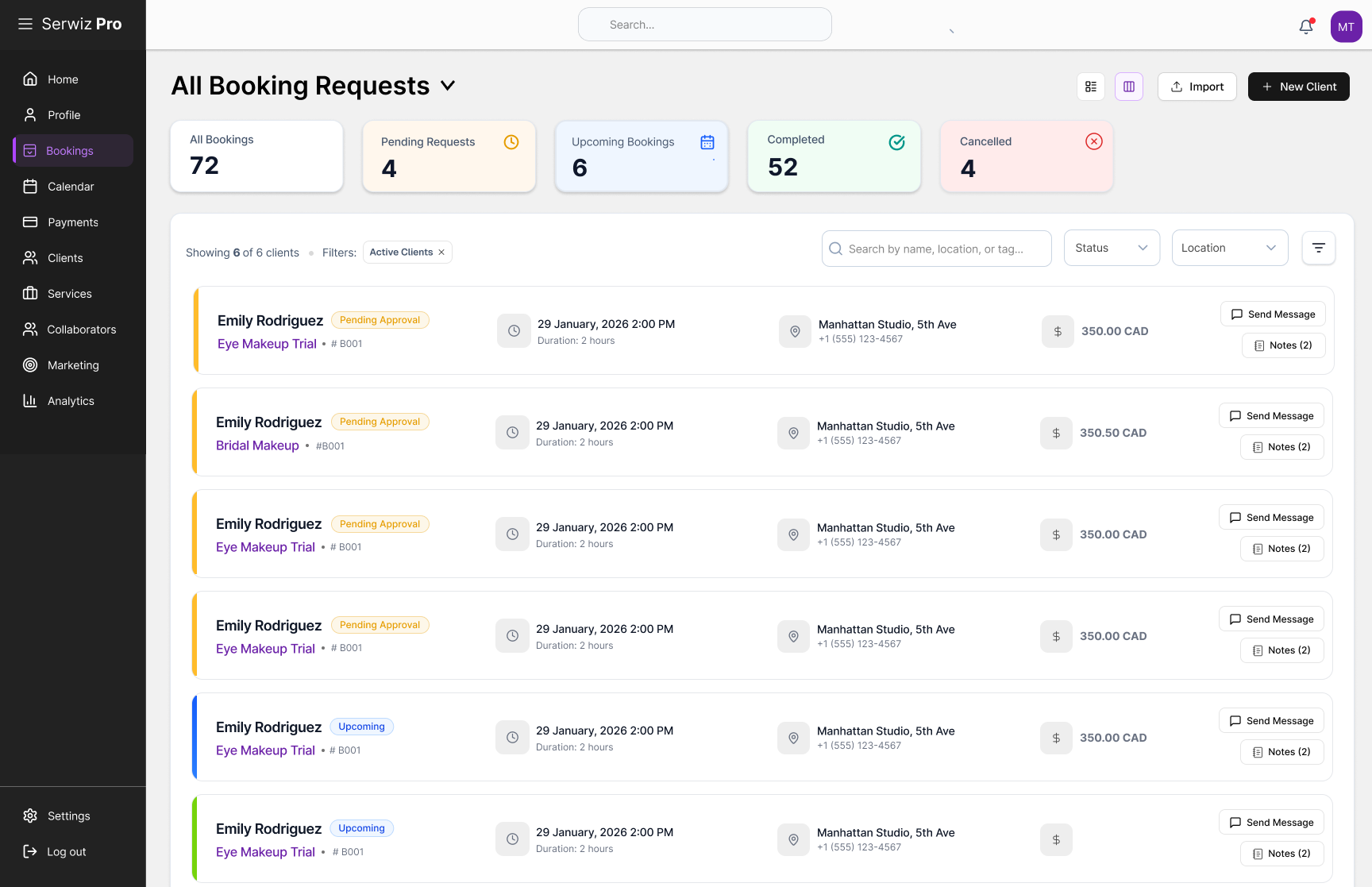Click the Import button
Viewport: 1372px width, 887px height.
point(1197,87)
